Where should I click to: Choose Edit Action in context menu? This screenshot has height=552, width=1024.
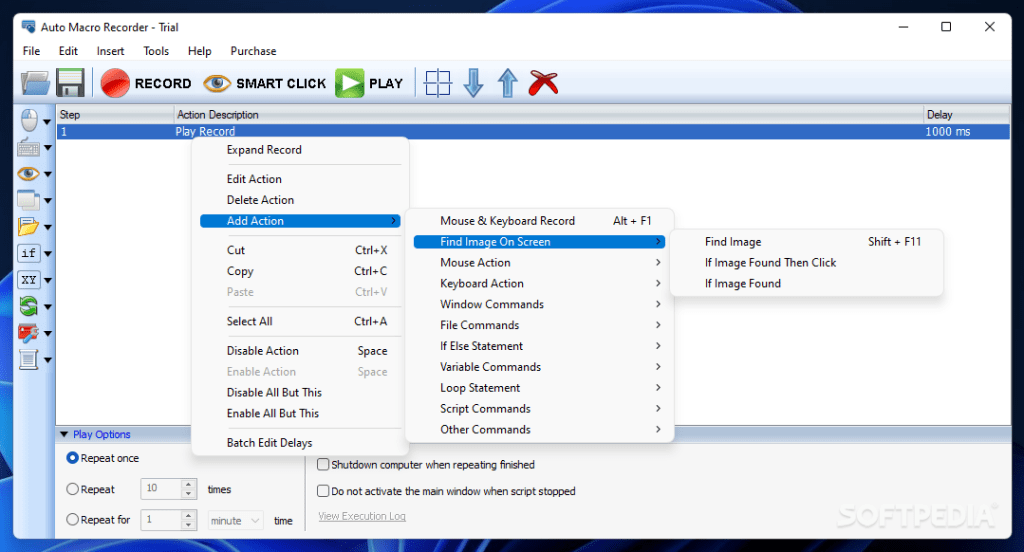click(x=300, y=179)
